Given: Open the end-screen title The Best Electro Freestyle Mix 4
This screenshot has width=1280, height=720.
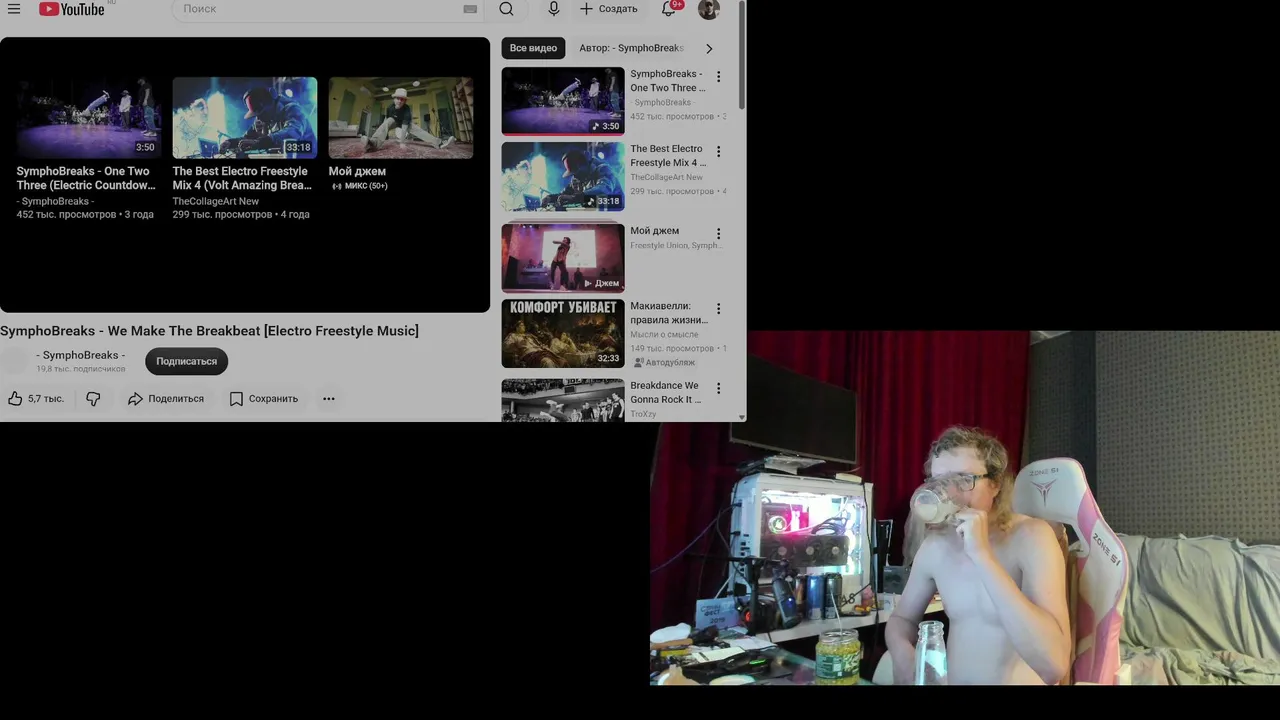Looking at the screenshot, I should (x=242, y=178).
